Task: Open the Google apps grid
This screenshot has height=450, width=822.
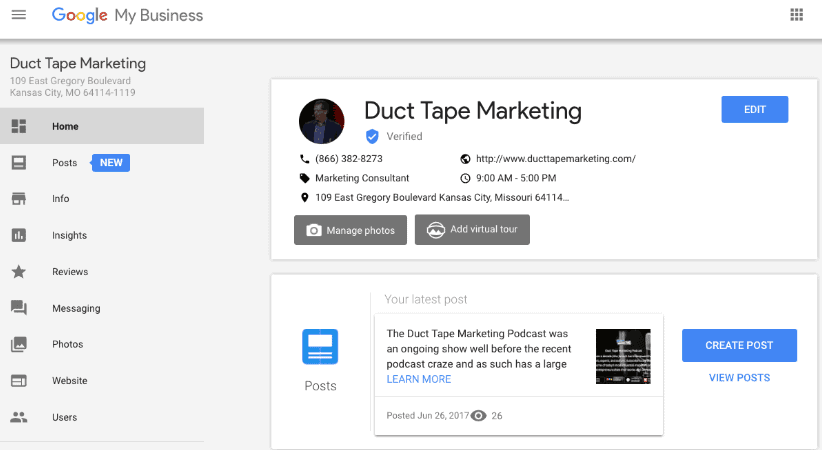Action: tap(797, 15)
